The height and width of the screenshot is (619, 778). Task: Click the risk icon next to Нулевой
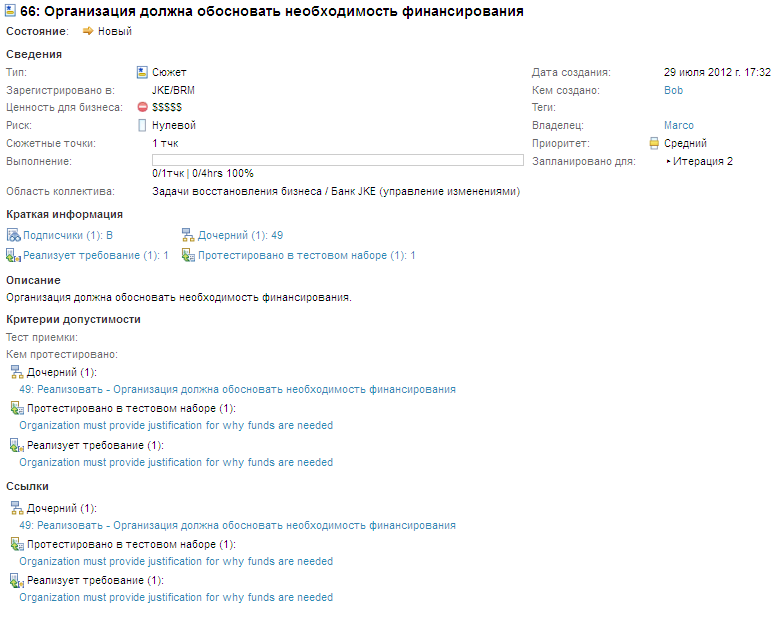coord(142,125)
